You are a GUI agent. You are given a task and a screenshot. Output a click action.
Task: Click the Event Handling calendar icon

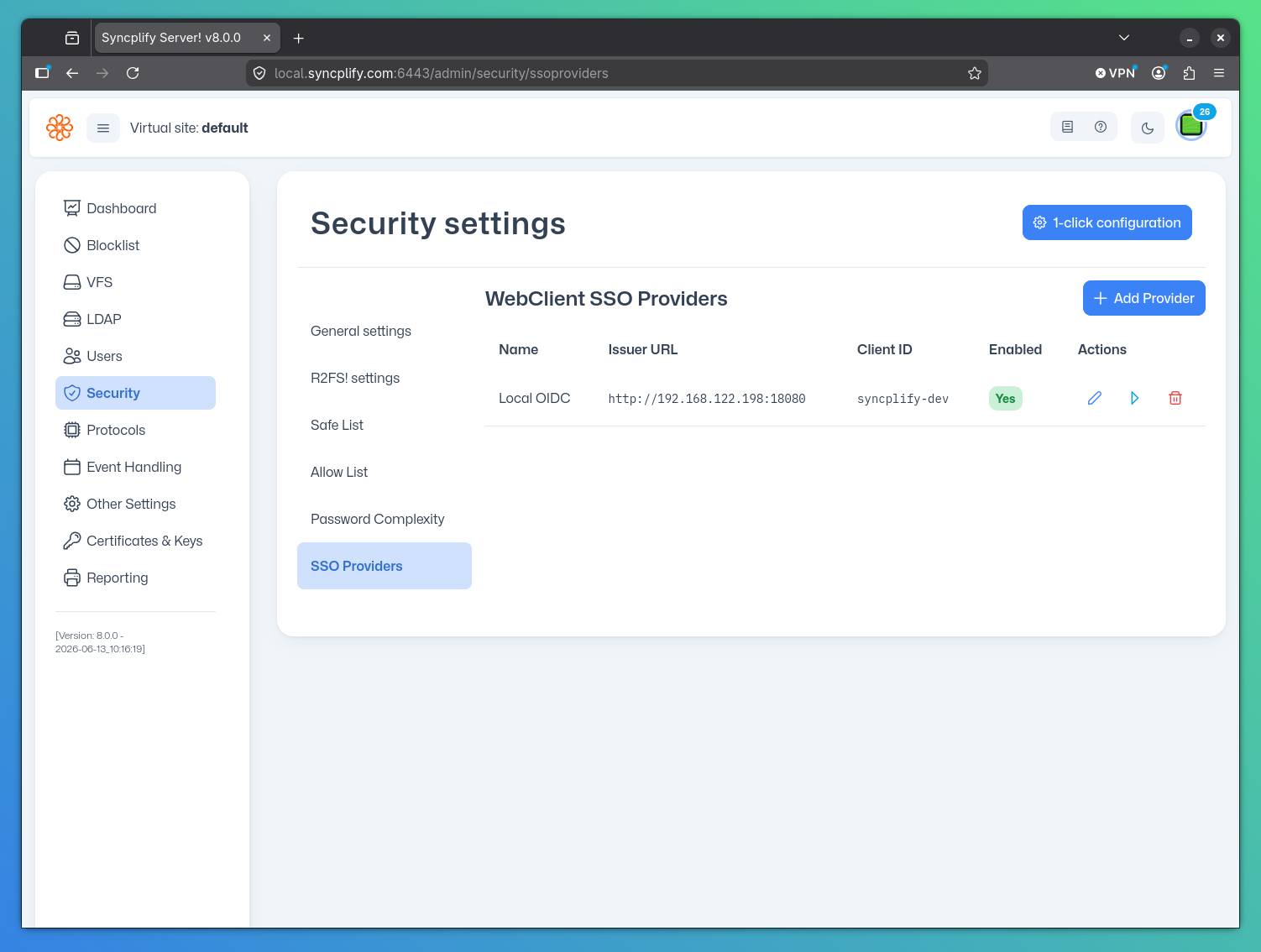point(72,467)
